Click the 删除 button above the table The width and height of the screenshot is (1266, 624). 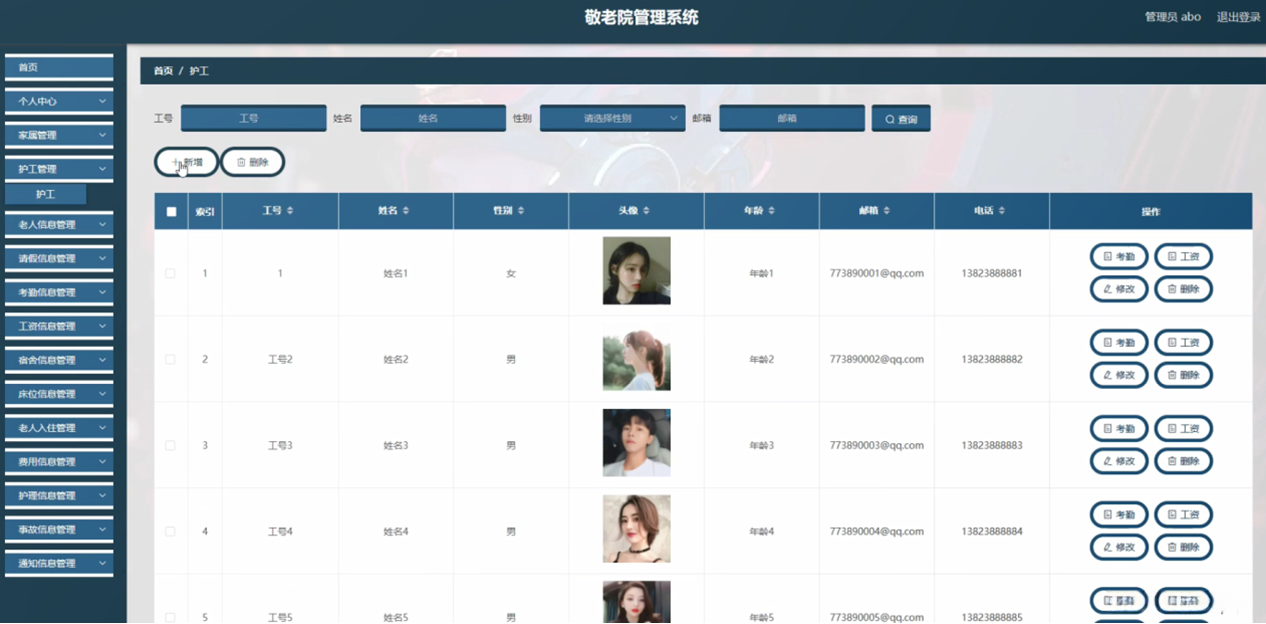pos(252,162)
